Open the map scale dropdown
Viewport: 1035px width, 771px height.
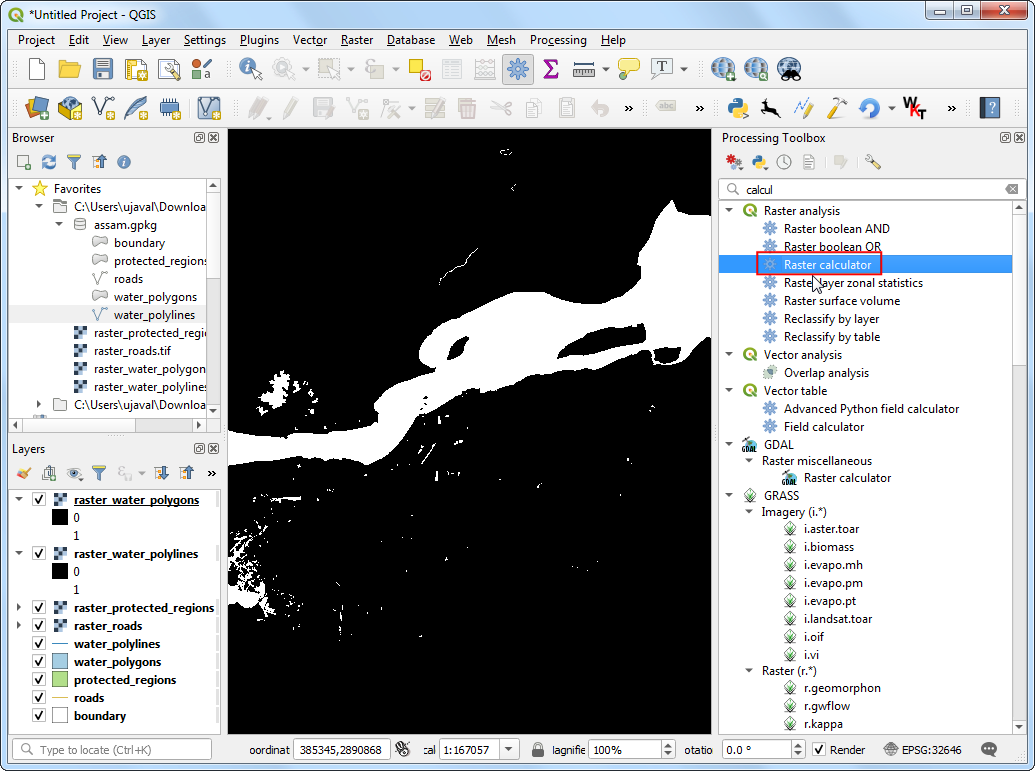508,750
